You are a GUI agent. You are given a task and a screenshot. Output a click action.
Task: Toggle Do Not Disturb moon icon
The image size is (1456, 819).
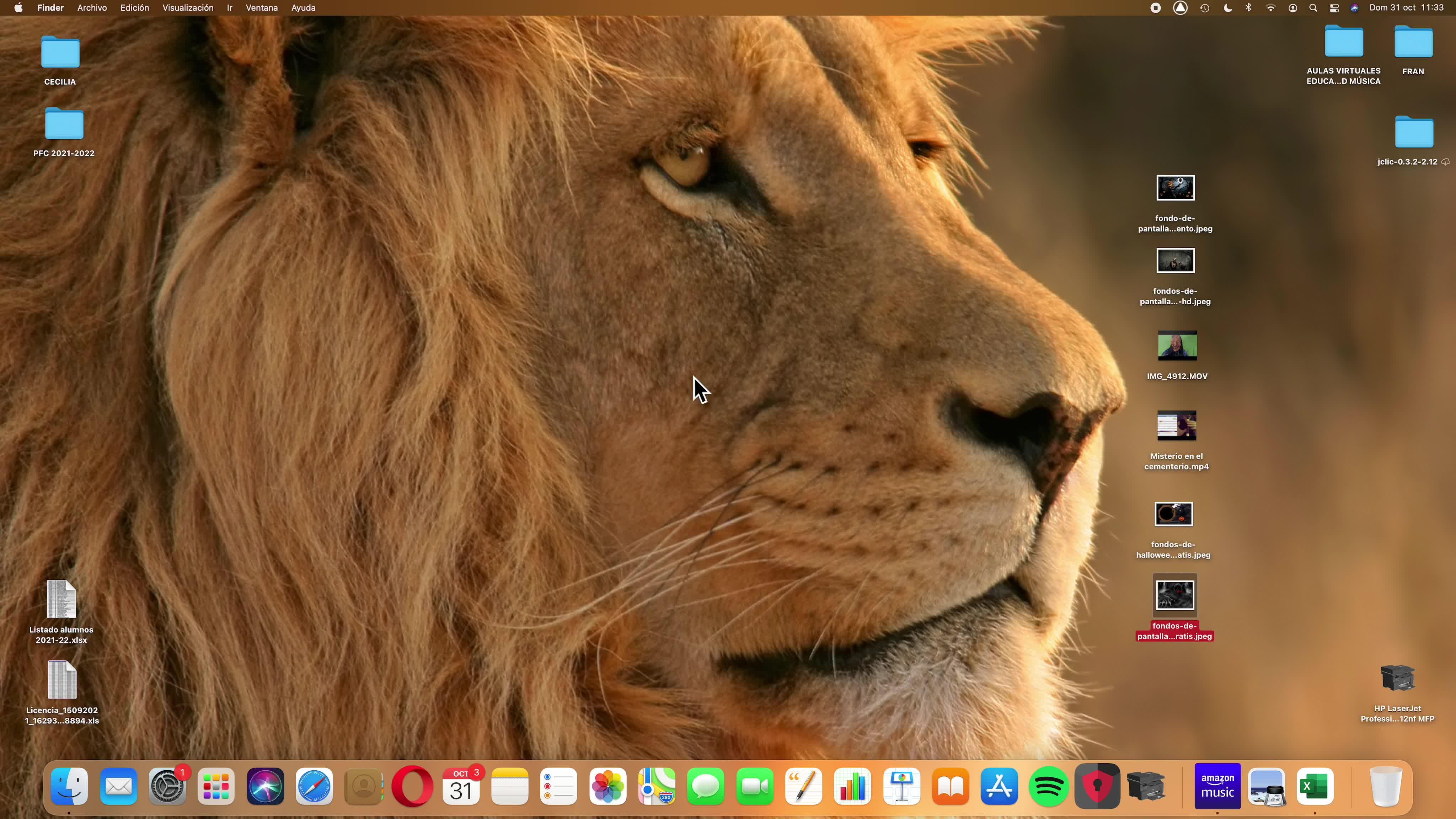pos(1228,8)
